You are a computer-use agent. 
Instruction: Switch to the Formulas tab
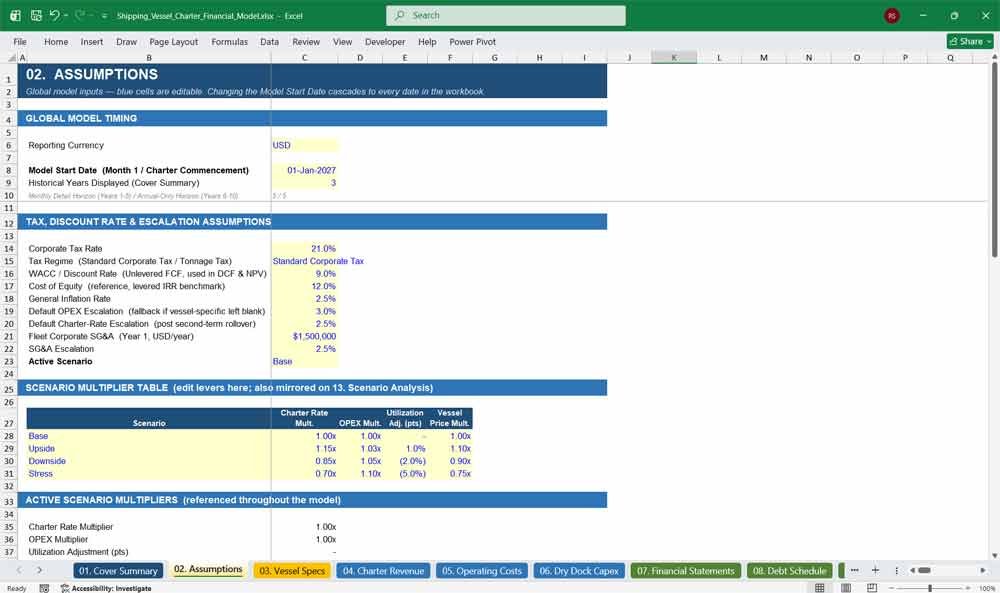(x=229, y=41)
